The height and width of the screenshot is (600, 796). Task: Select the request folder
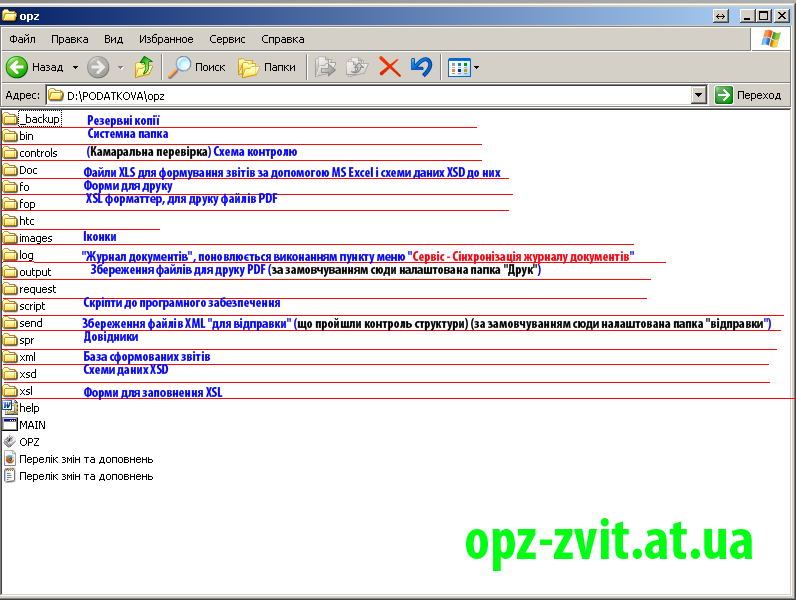tap(29, 289)
